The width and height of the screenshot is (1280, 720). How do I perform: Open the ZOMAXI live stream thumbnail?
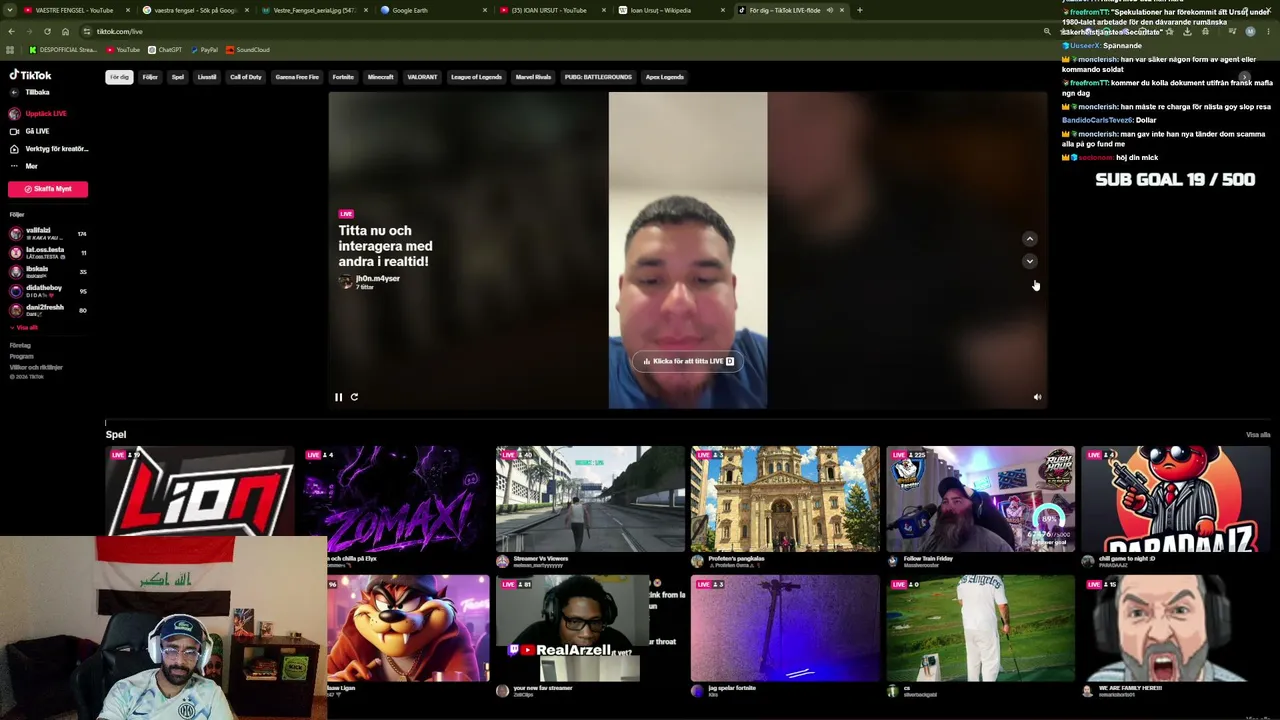tap(397, 499)
